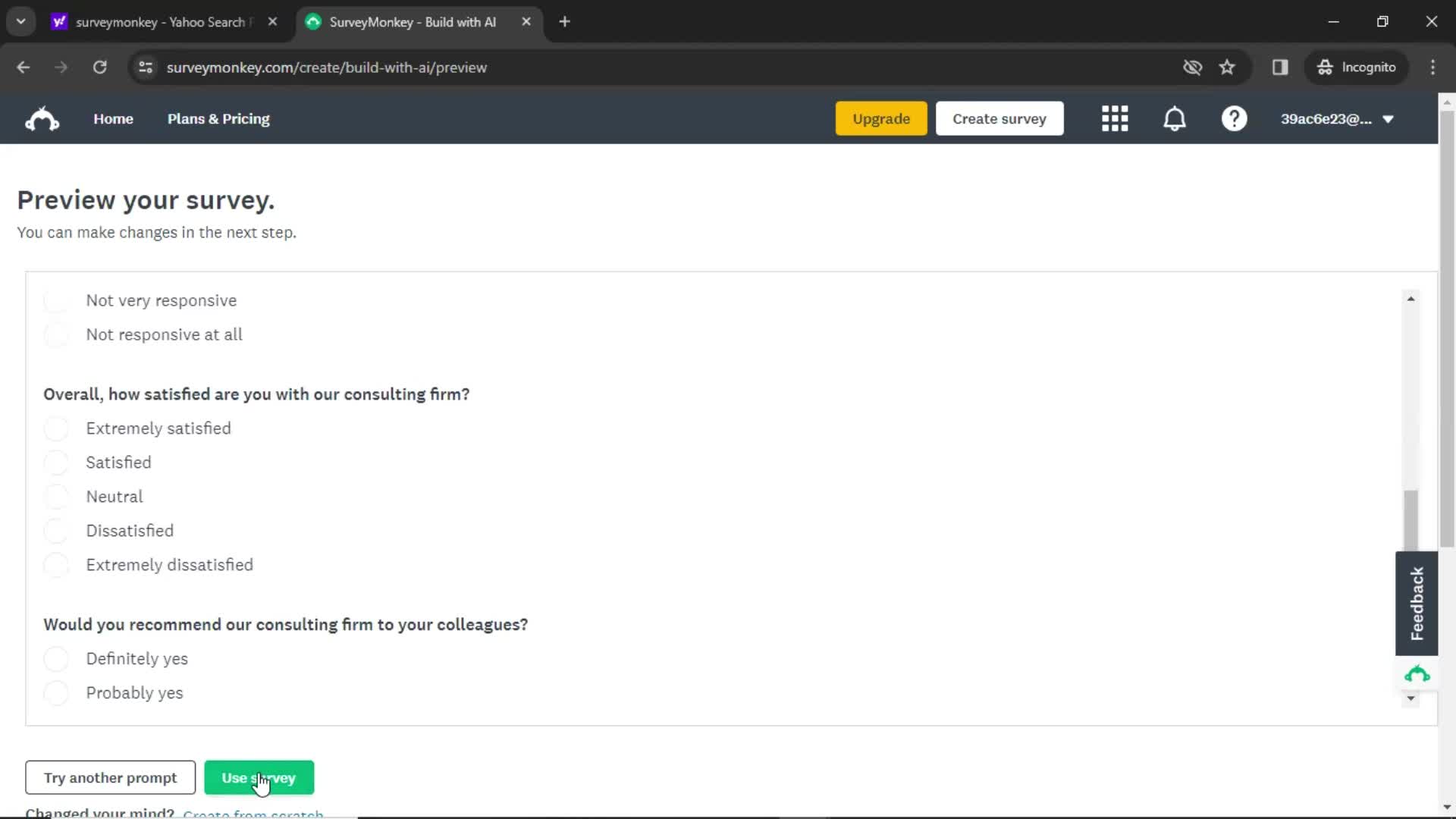Click the Try another prompt button
The width and height of the screenshot is (1456, 819).
pyautogui.click(x=110, y=777)
